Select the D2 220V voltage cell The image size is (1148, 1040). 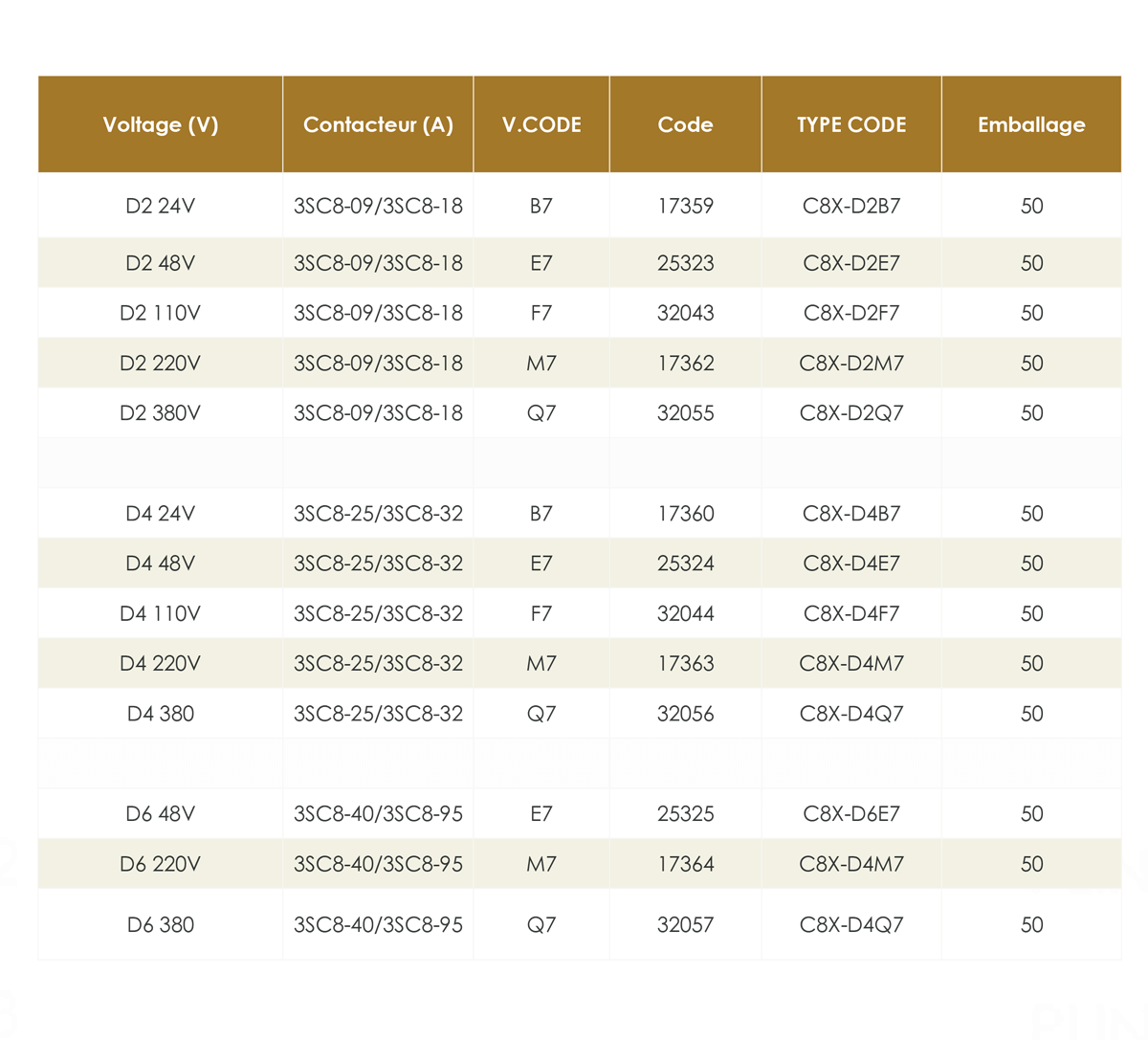[x=161, y=364]
